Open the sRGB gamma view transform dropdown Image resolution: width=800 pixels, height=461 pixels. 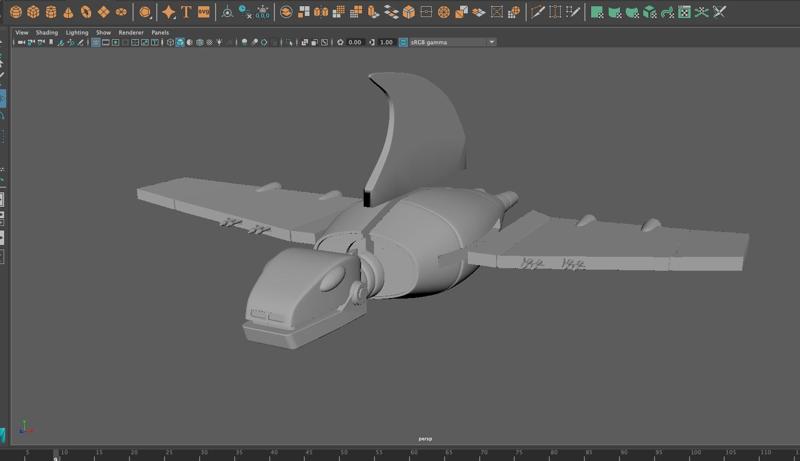tap(452, 42)
